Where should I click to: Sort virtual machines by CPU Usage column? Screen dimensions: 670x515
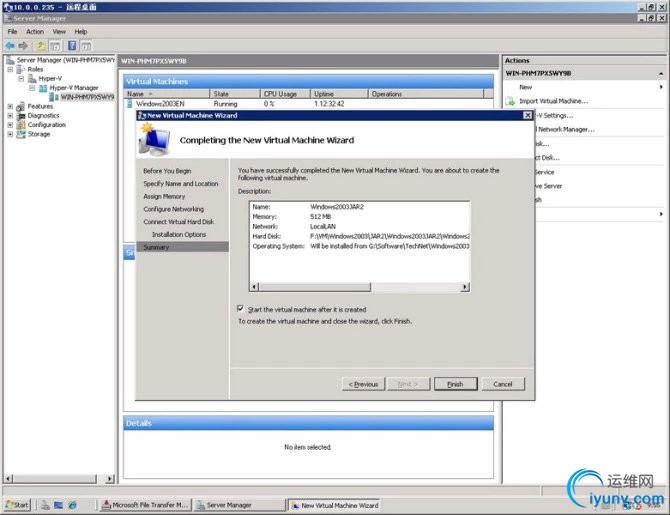click(285, 94)
